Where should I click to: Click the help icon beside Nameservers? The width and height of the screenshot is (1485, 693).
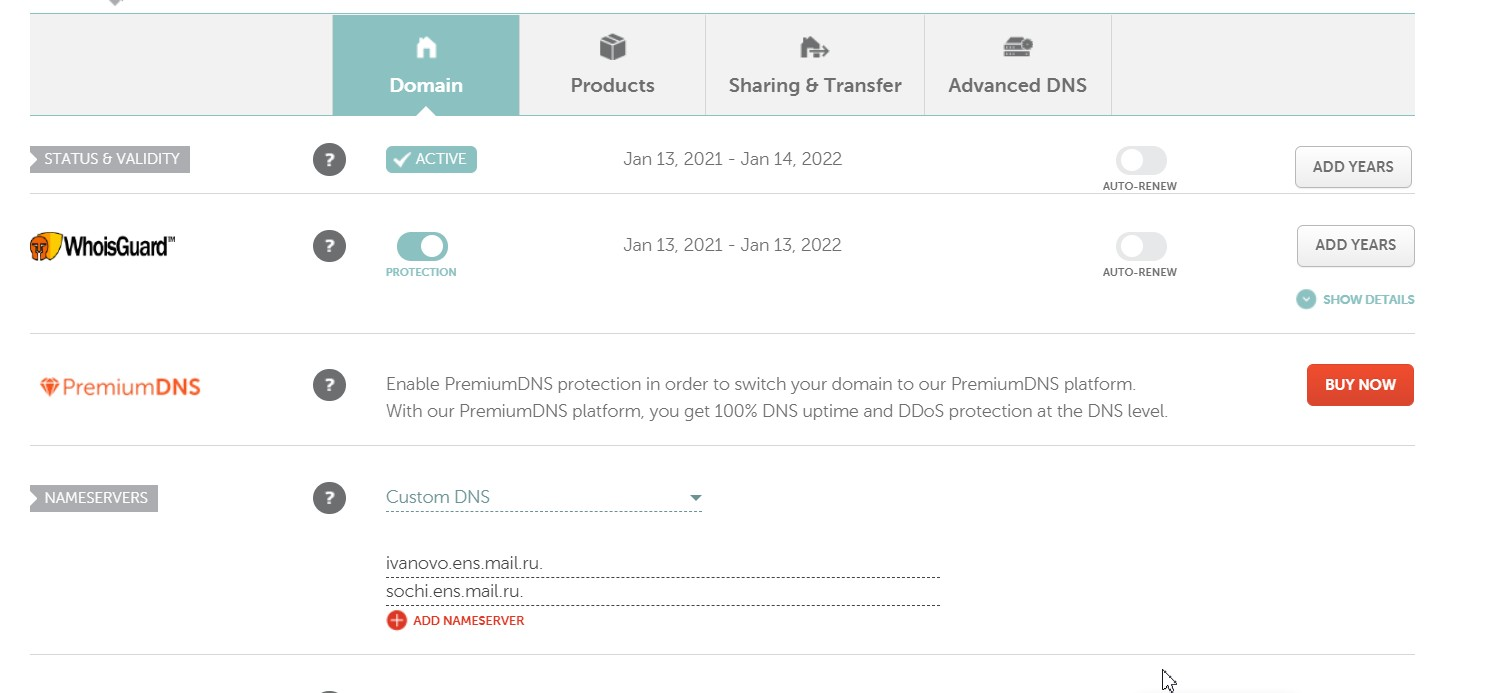(x=329, y=498)
